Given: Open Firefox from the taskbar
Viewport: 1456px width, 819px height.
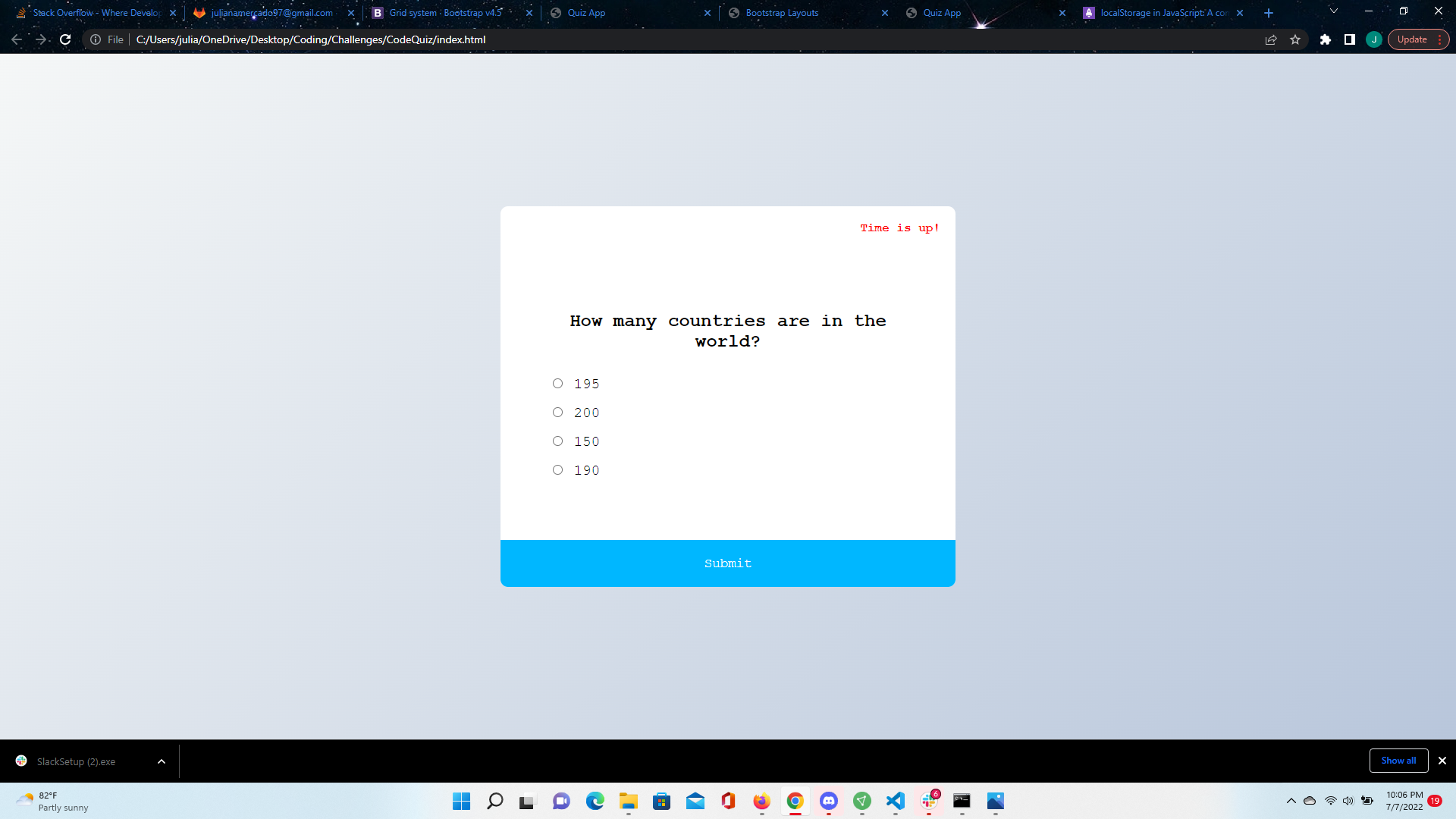Looking at the screenshot, I should [x=761, y=802].
